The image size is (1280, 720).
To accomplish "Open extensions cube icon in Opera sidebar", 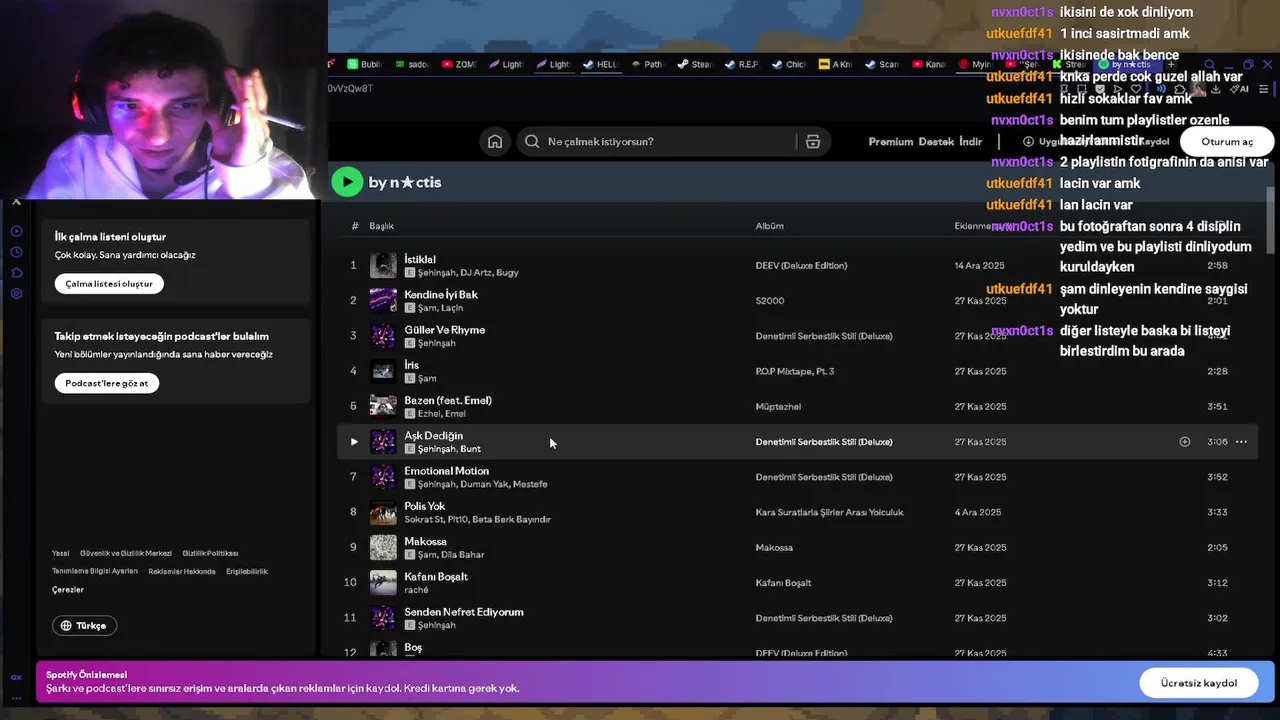I will (16, 273).
